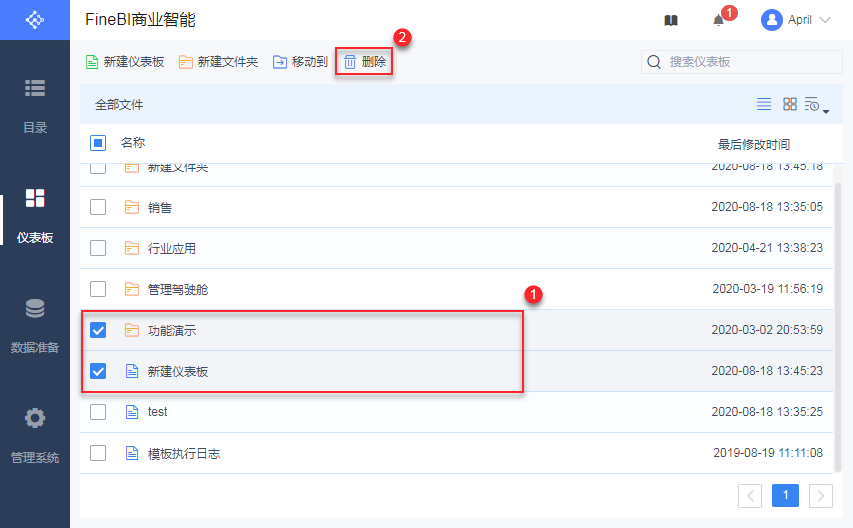Click the 销售 folder icon
853x528 pixels.
coord(132,207)
